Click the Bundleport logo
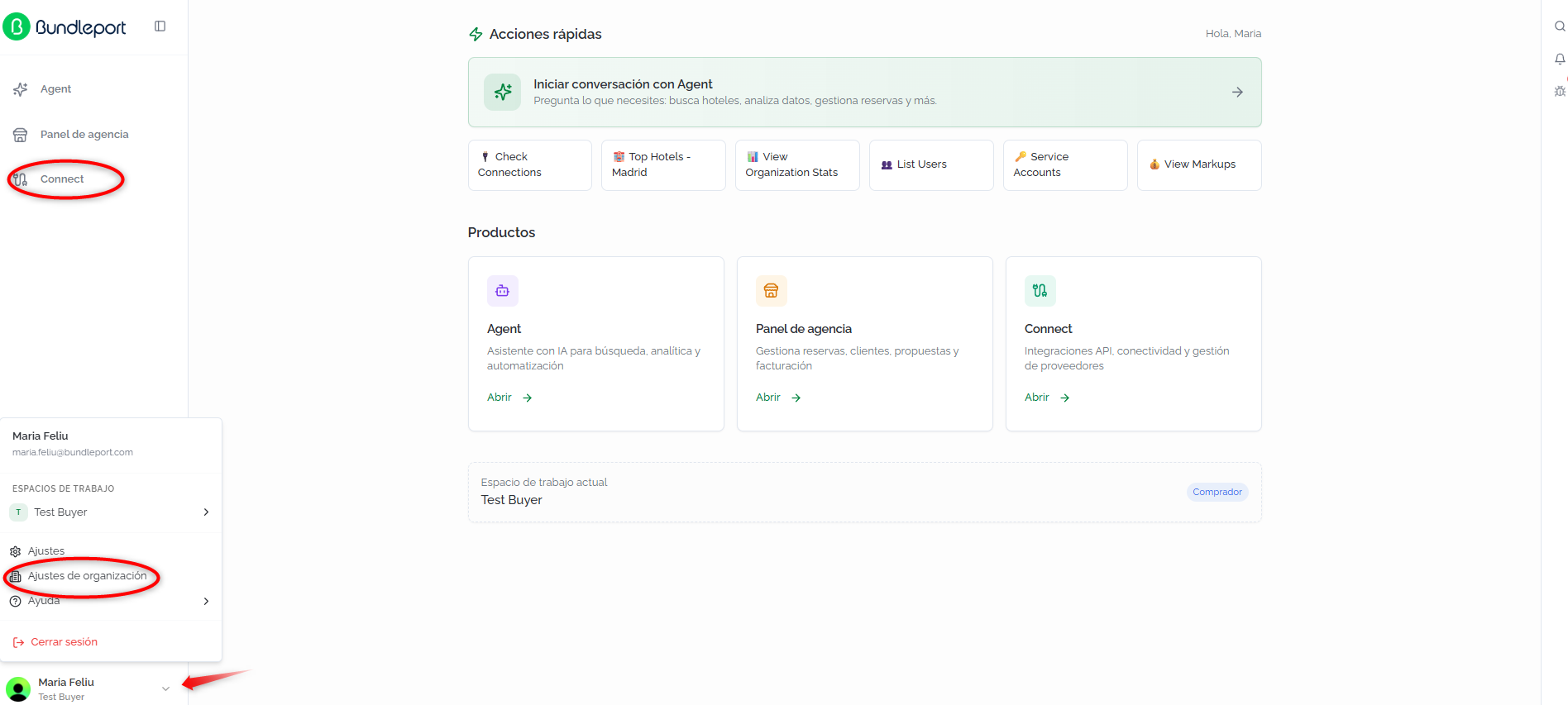 65,27
